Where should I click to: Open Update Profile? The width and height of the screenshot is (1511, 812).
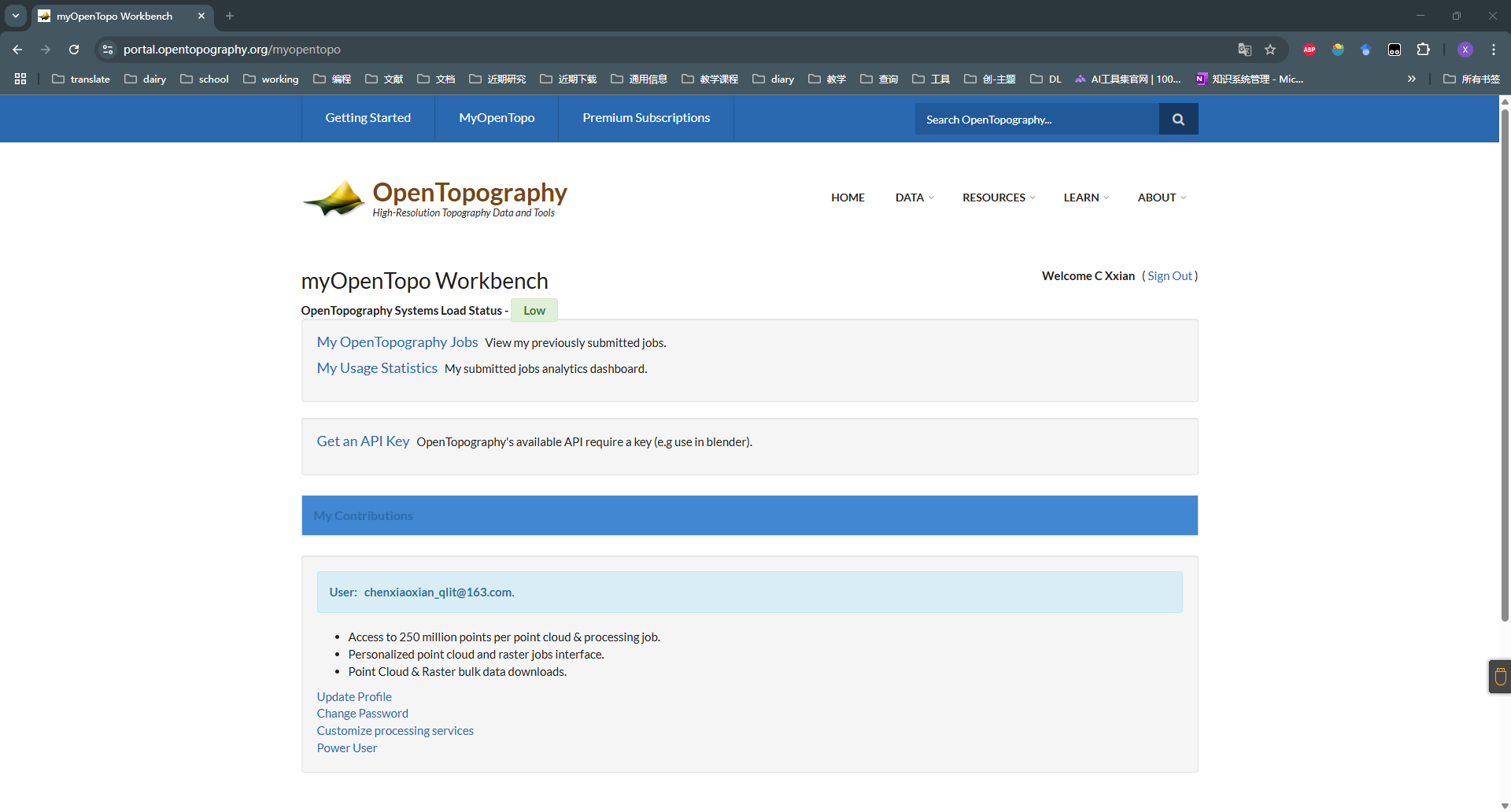[x=354, y=697]
